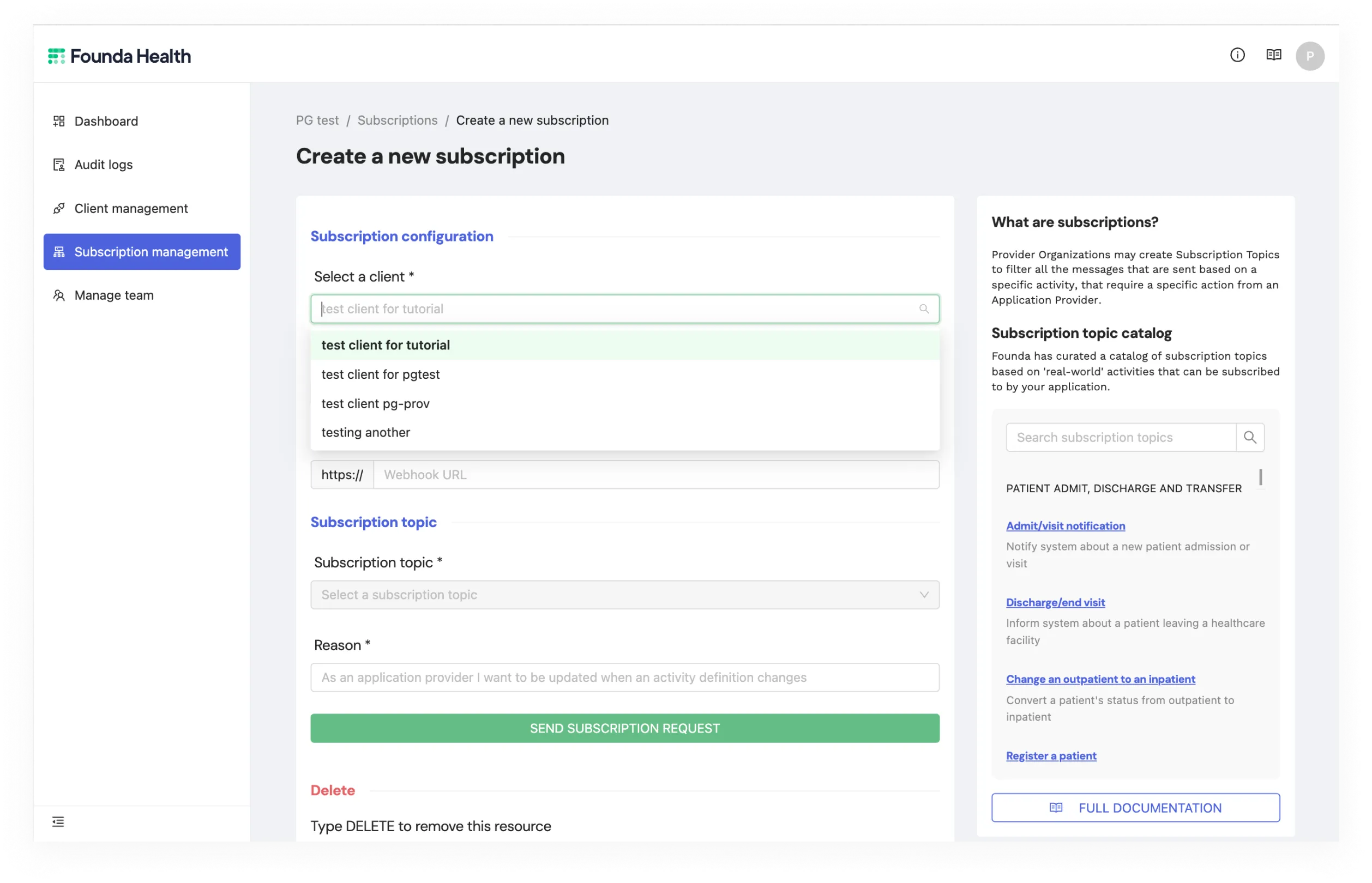Choose 'test client pg-prov' option
1372x883 pixels.
[x=624, y=404]
